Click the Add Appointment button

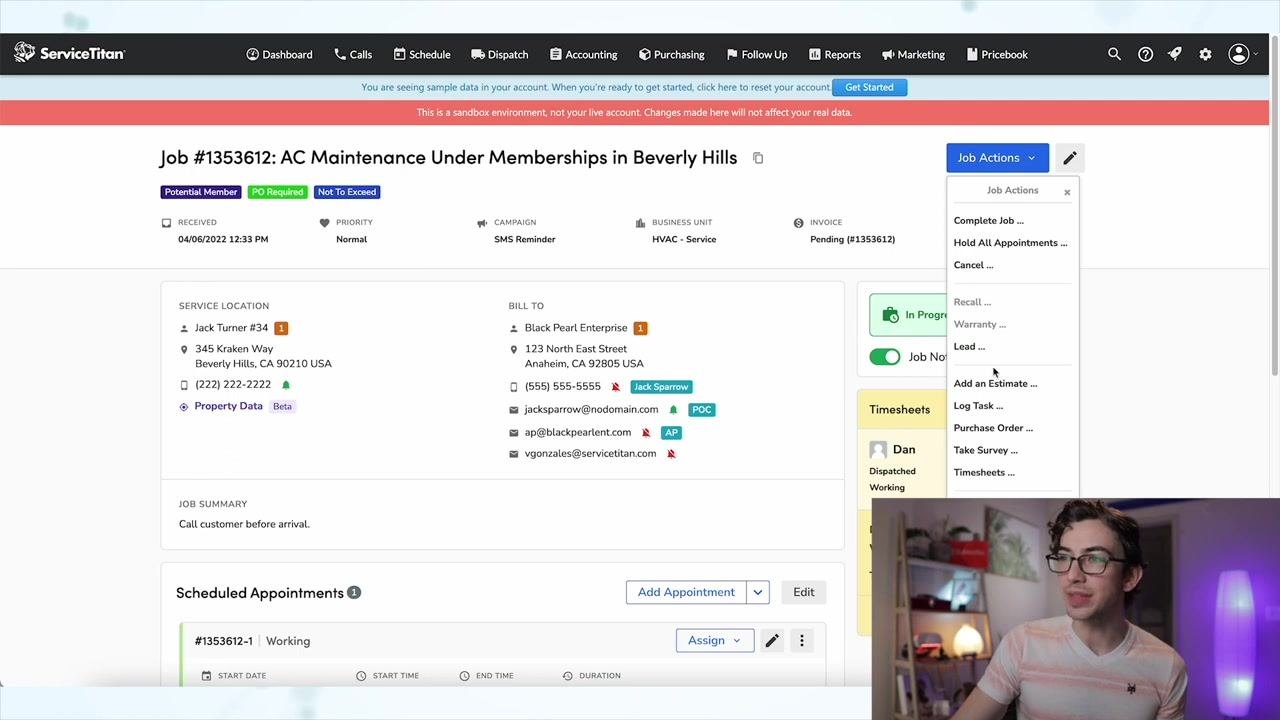[x=686, y=592]
